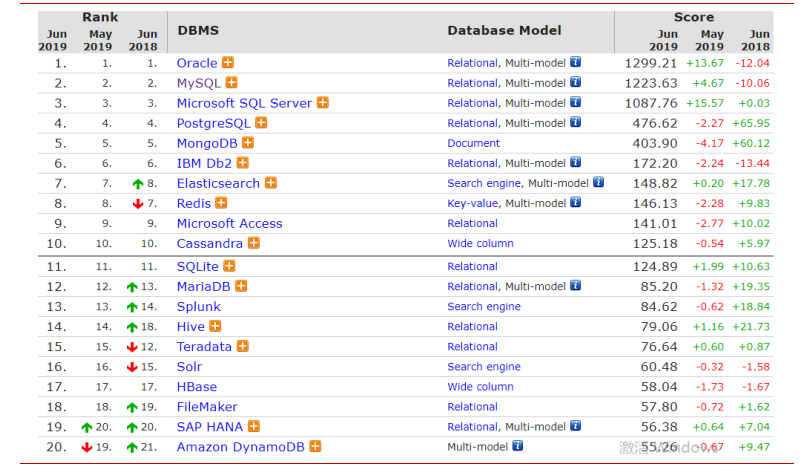This screenshot has height=470, width=807.
Task: Click the info icon in IBM Db2 row
Action: point(575,162)
